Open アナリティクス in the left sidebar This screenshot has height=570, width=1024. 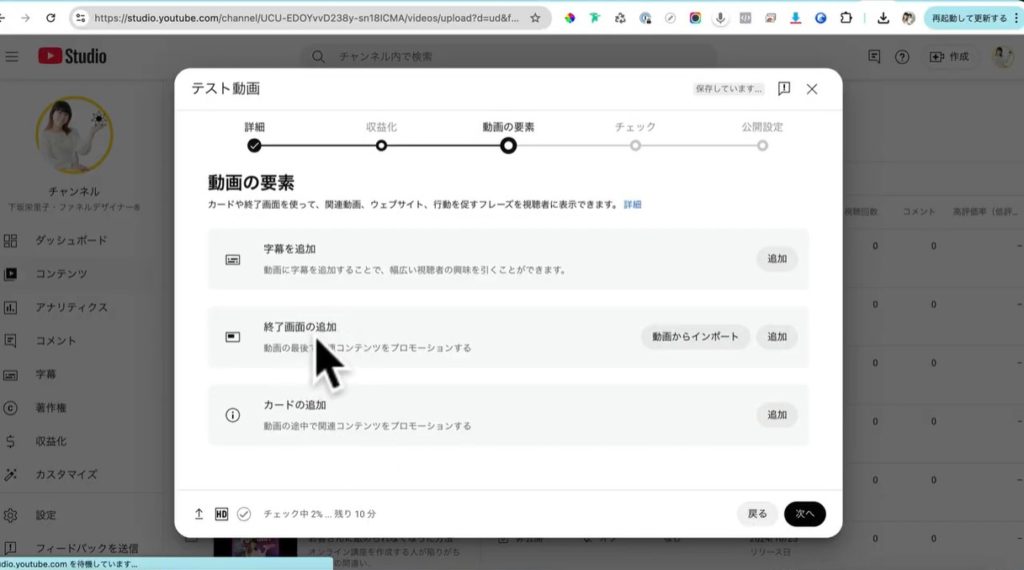pos(71,307)
